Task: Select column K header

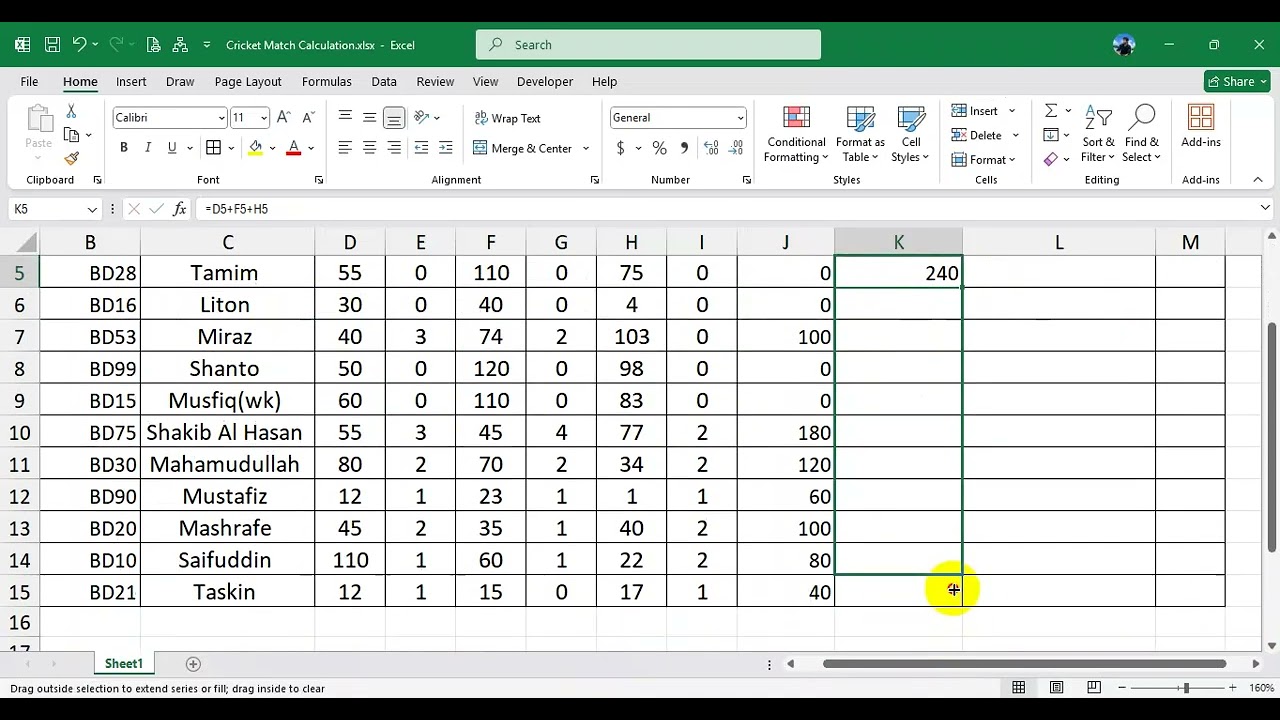Action: [898, 242]
